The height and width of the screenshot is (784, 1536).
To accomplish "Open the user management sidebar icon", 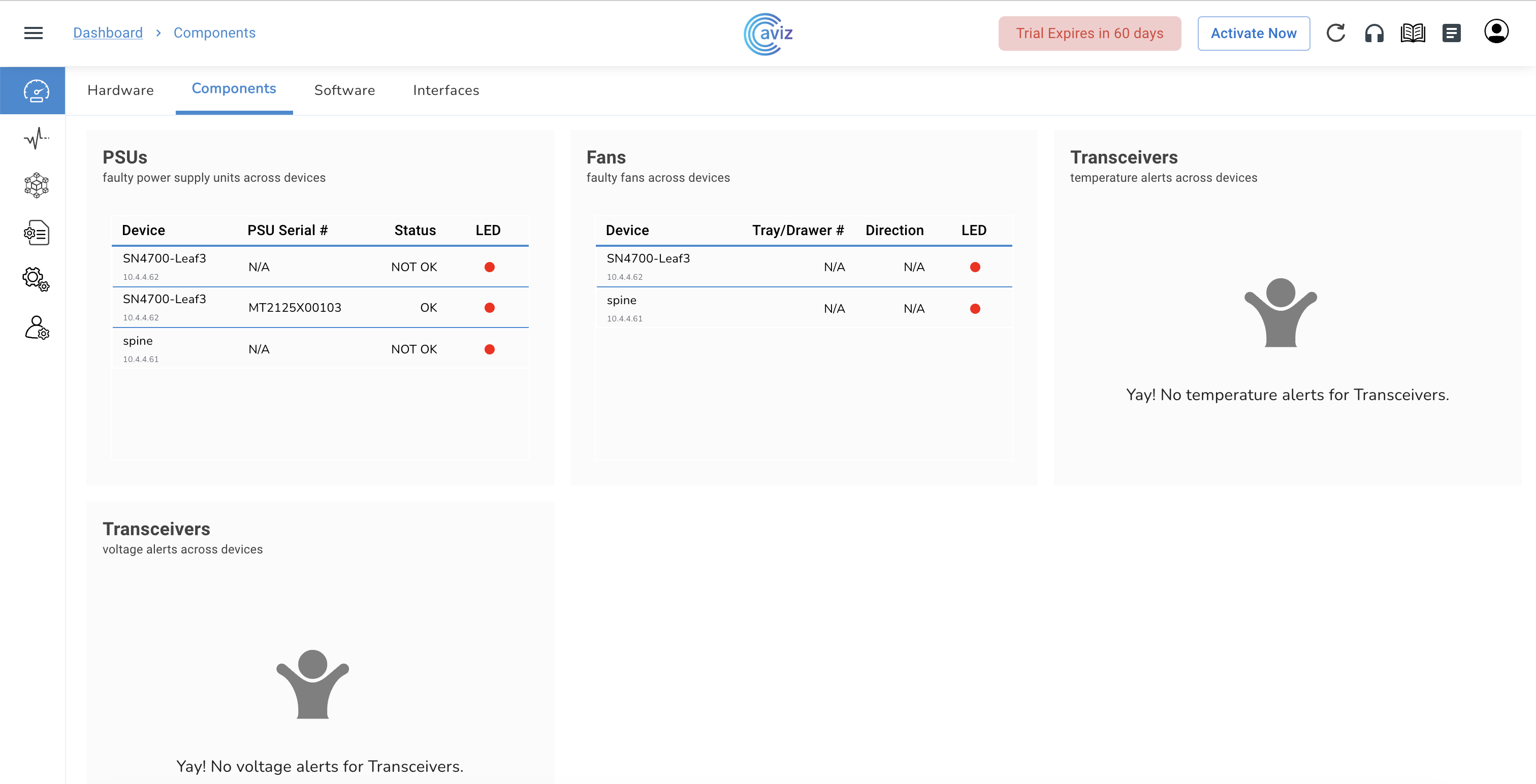I will point(36,328).
